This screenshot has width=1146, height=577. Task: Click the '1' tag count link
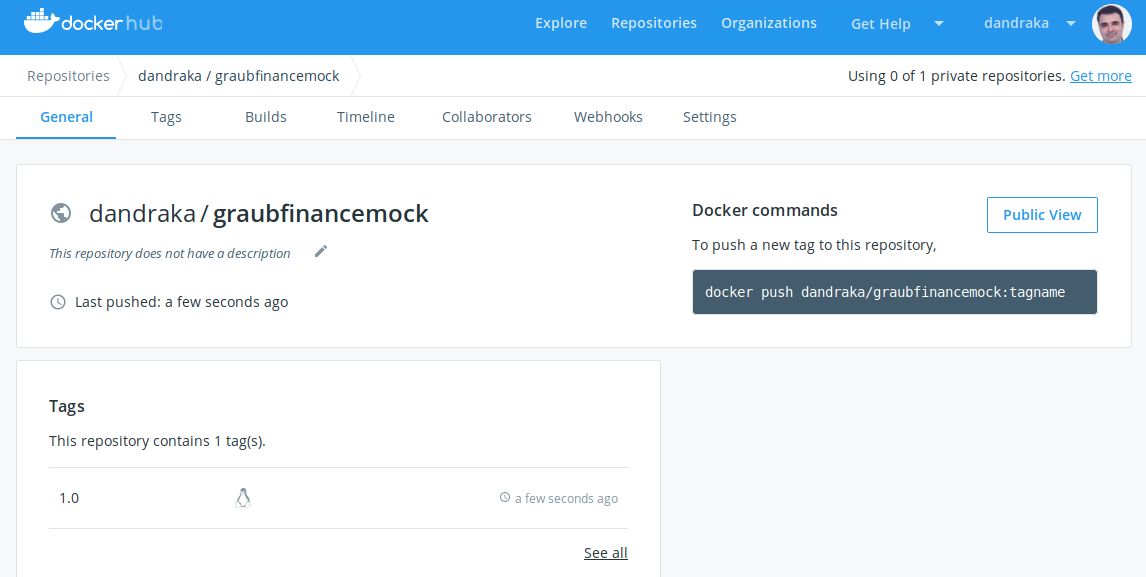pyautogui.click(x=217, y=440)
